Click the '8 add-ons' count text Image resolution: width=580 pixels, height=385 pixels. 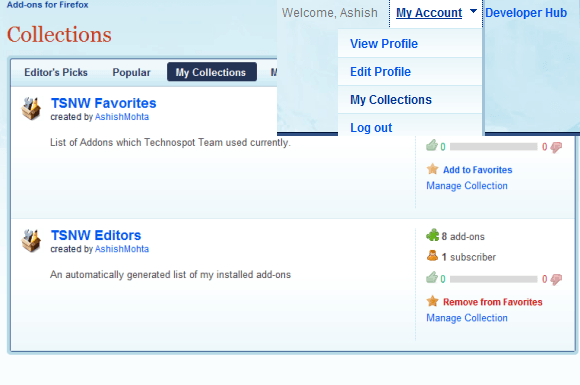[463, 236]
